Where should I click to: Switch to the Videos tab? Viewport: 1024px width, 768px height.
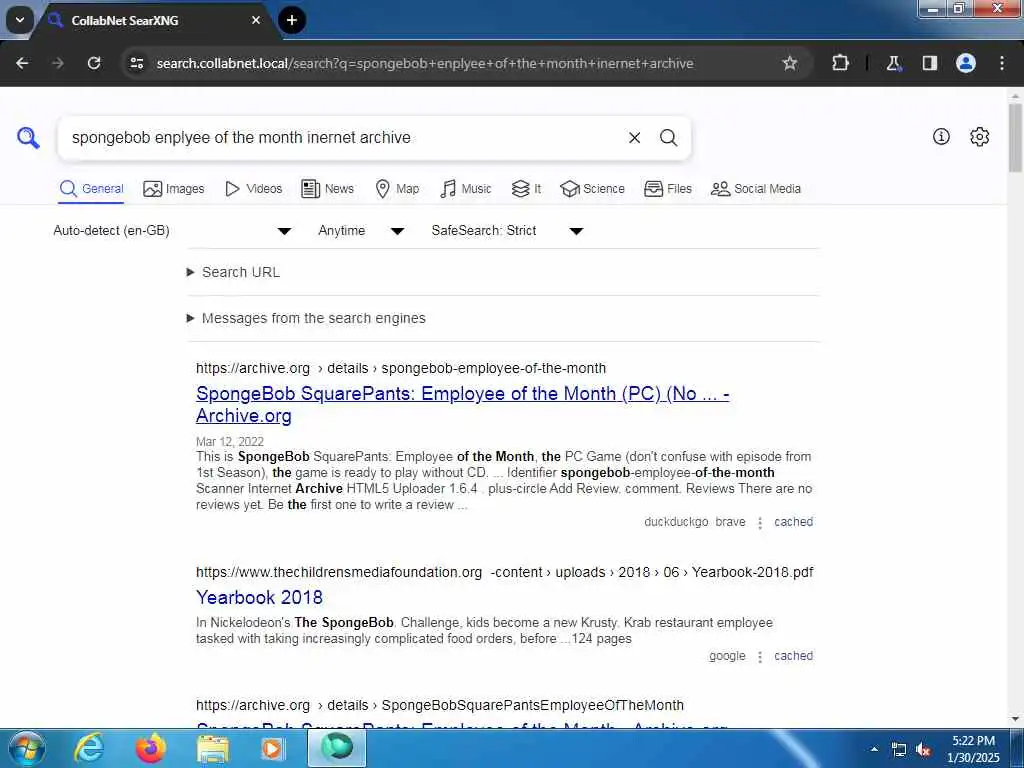click(x=253, y=189)
